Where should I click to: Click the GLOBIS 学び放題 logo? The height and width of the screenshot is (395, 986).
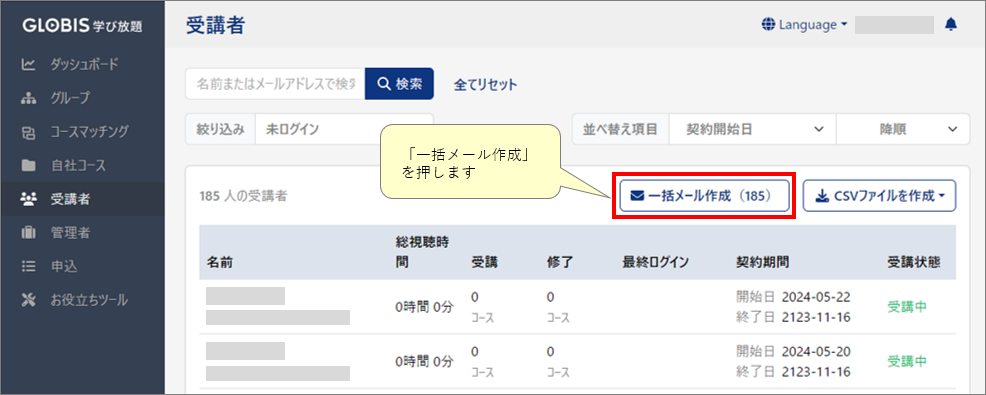(82, 26)
